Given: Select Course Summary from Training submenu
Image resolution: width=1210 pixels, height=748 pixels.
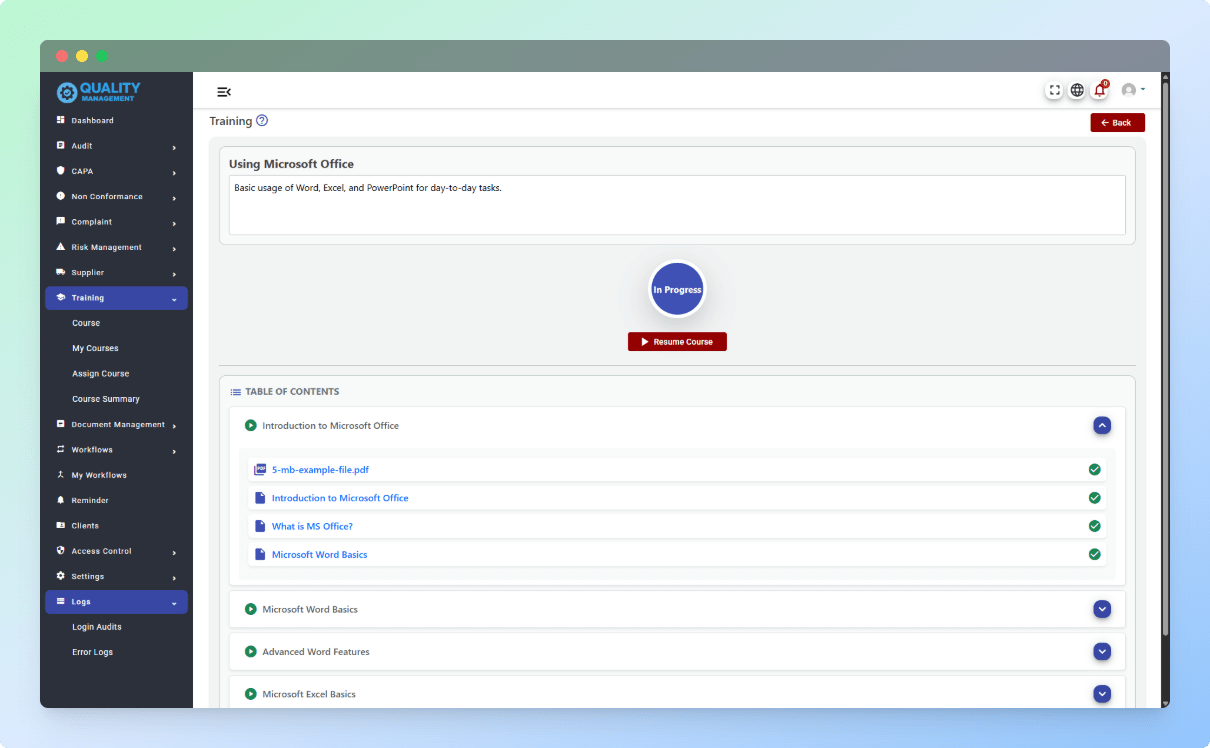Looking at the screenshot, I should [x=106, y=399].
